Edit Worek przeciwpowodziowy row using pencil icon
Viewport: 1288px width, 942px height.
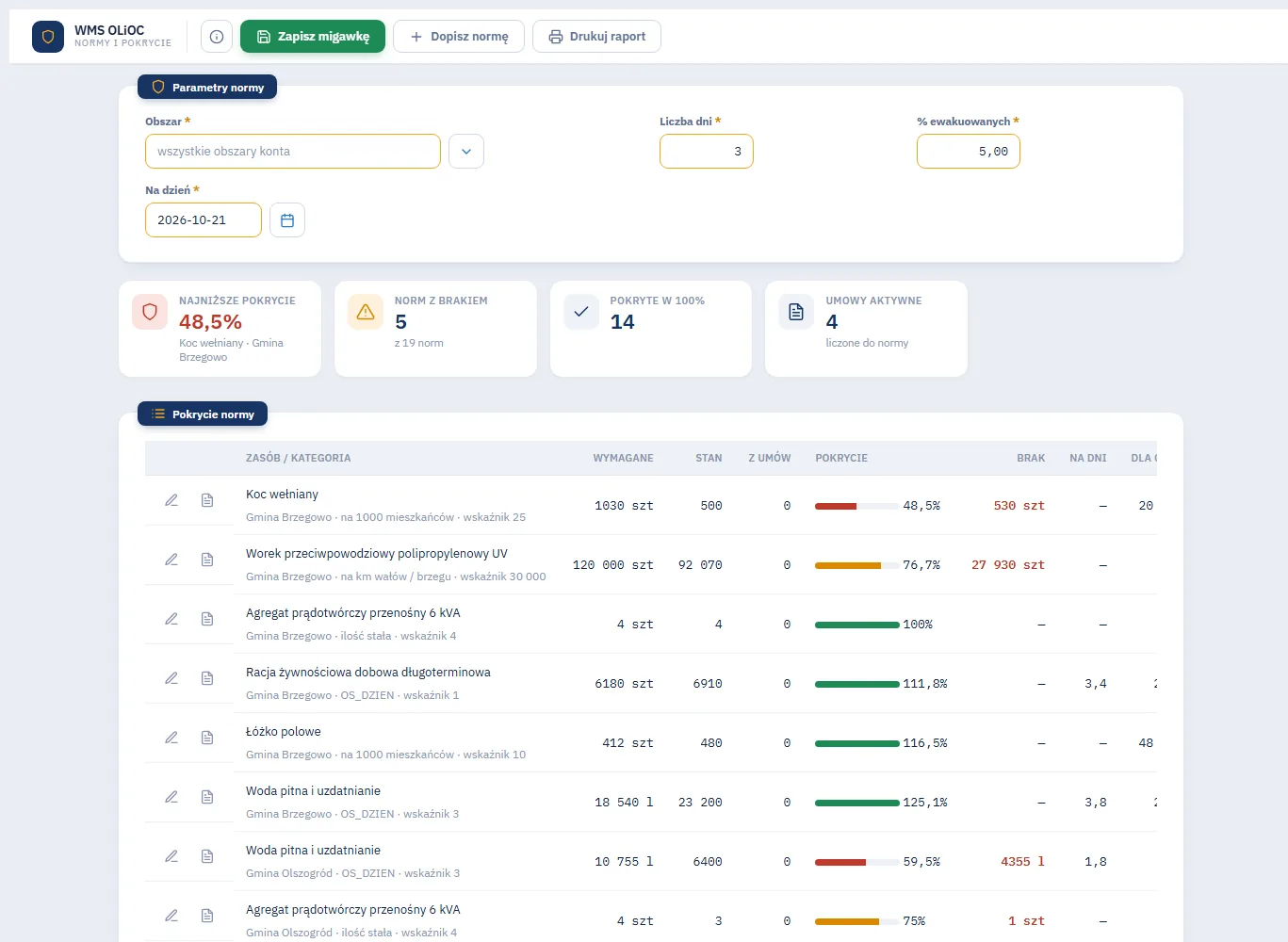pyautogui.click(x=171, y=560)
